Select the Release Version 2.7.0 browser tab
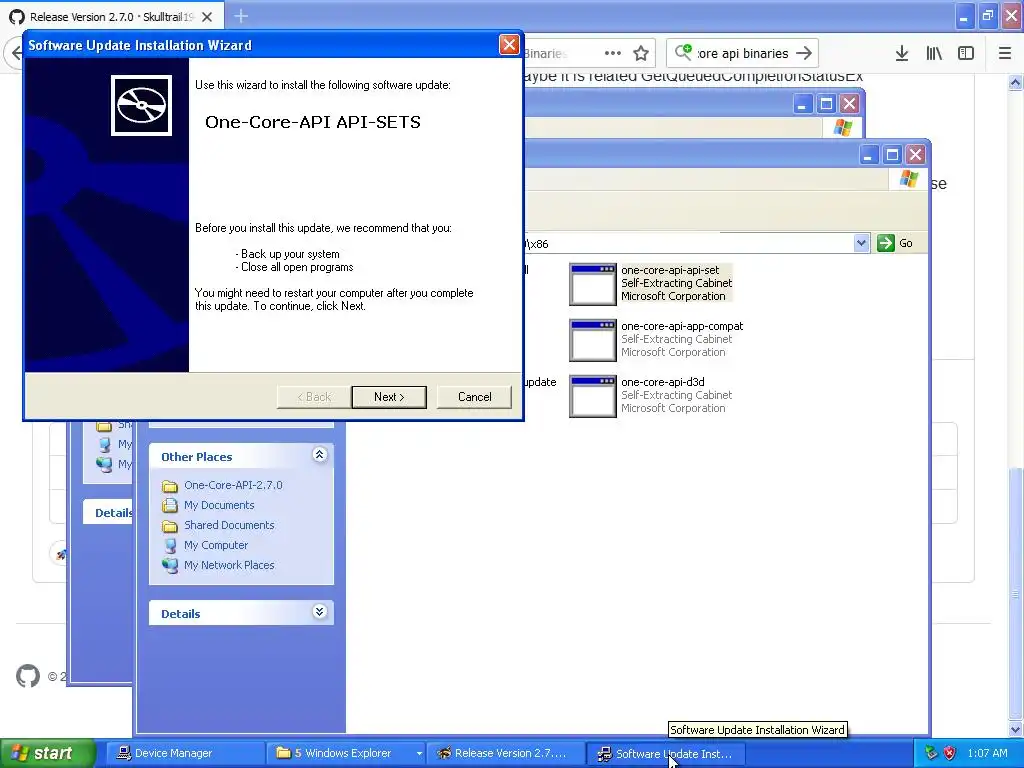Image resolution: width=1024 pixels, height=768 pixels. pyautogui.click(x=111, y=17)
